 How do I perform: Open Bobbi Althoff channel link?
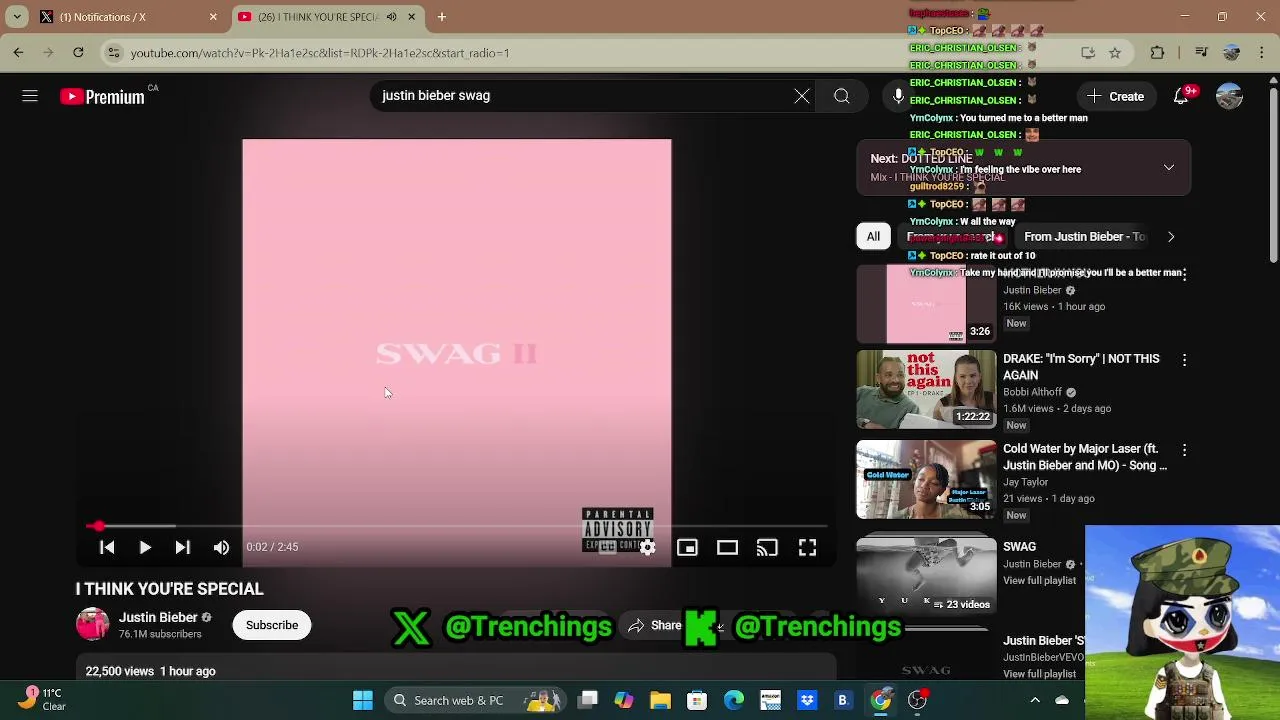[x=1033, y=392]
